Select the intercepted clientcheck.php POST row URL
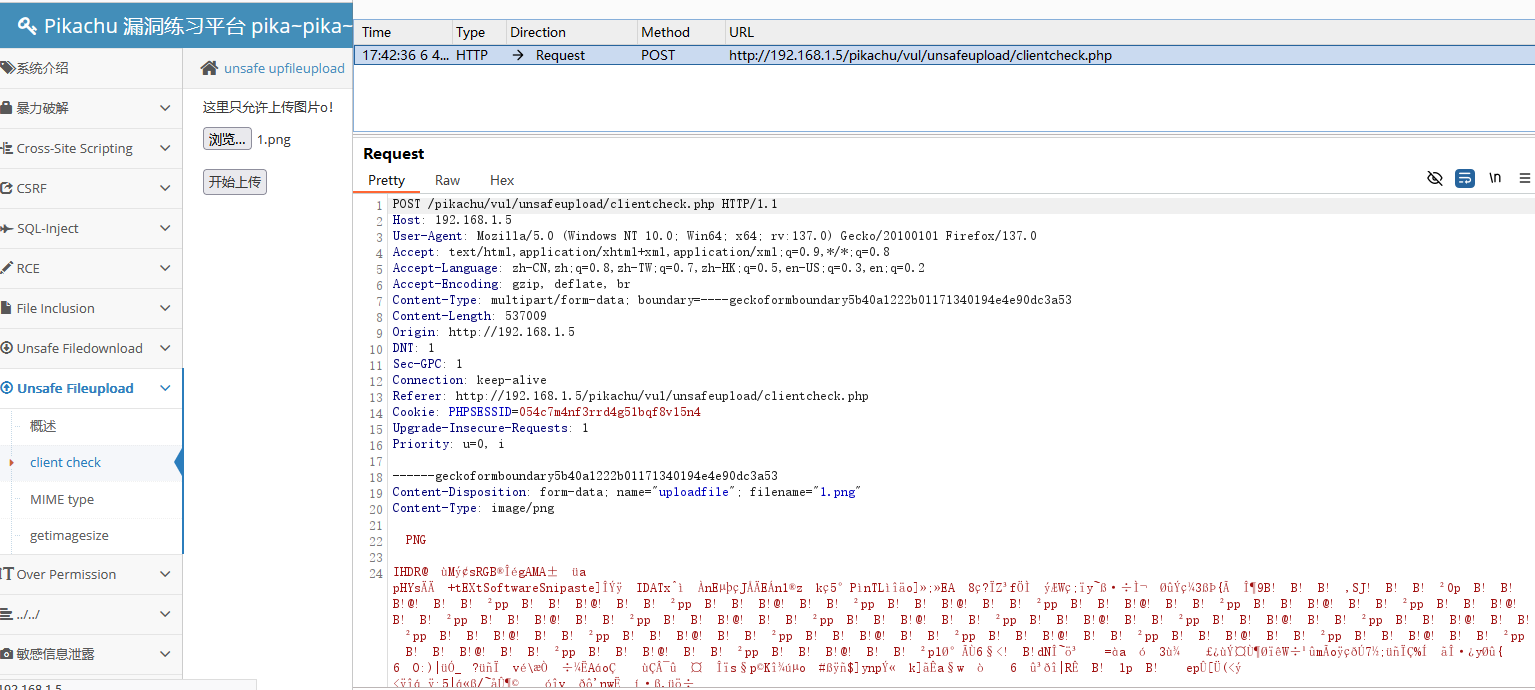Image resolution: width=1535 pixels, height=690 pixels. click(920, 55)
